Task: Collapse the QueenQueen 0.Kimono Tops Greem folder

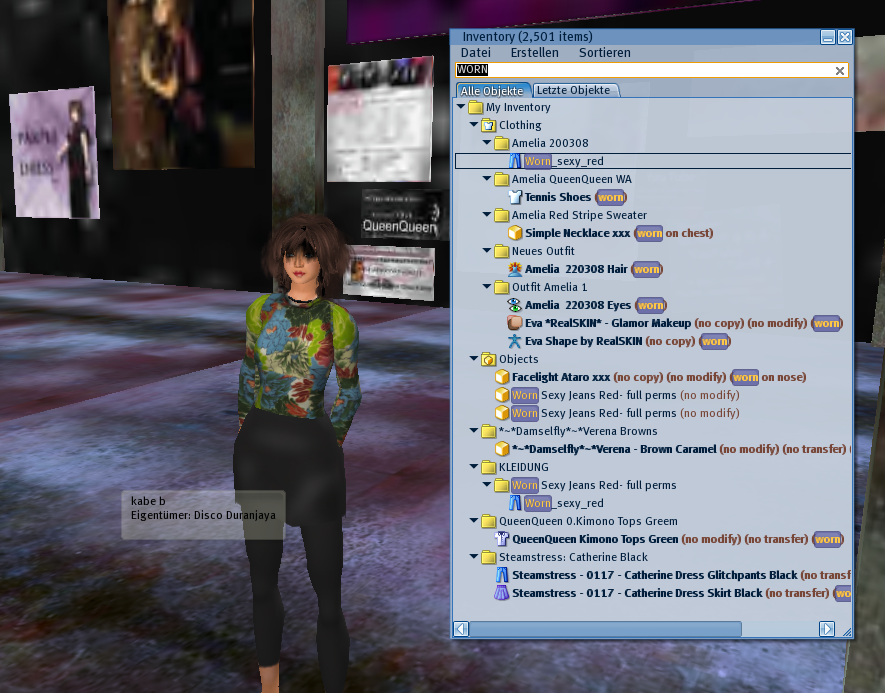Action: coord(474,520)
